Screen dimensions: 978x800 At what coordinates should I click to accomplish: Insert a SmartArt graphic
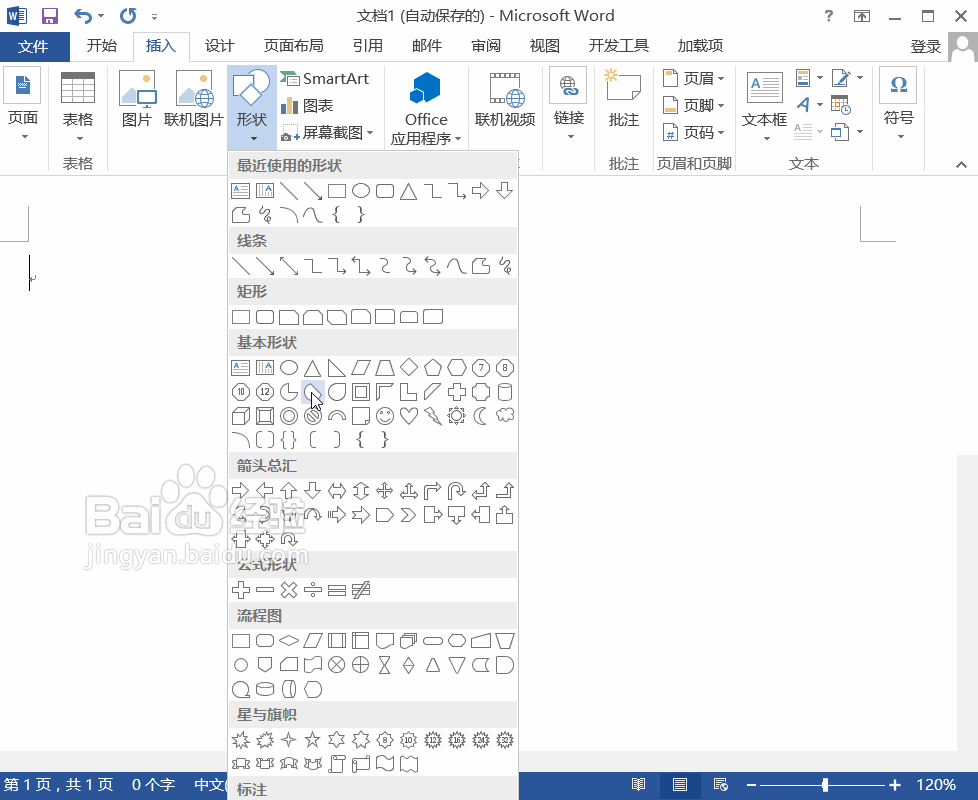pyautogui.click(x=330, y=78)
